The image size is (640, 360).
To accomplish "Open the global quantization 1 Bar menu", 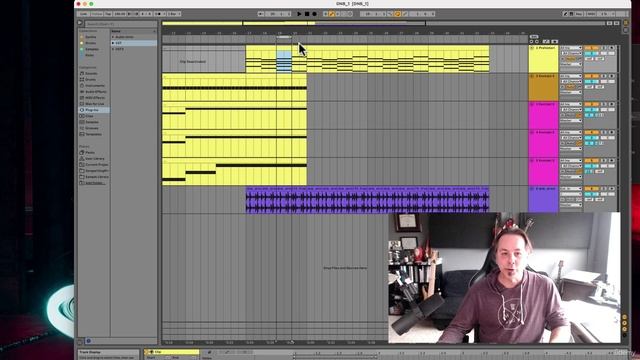I will (173, 14).
